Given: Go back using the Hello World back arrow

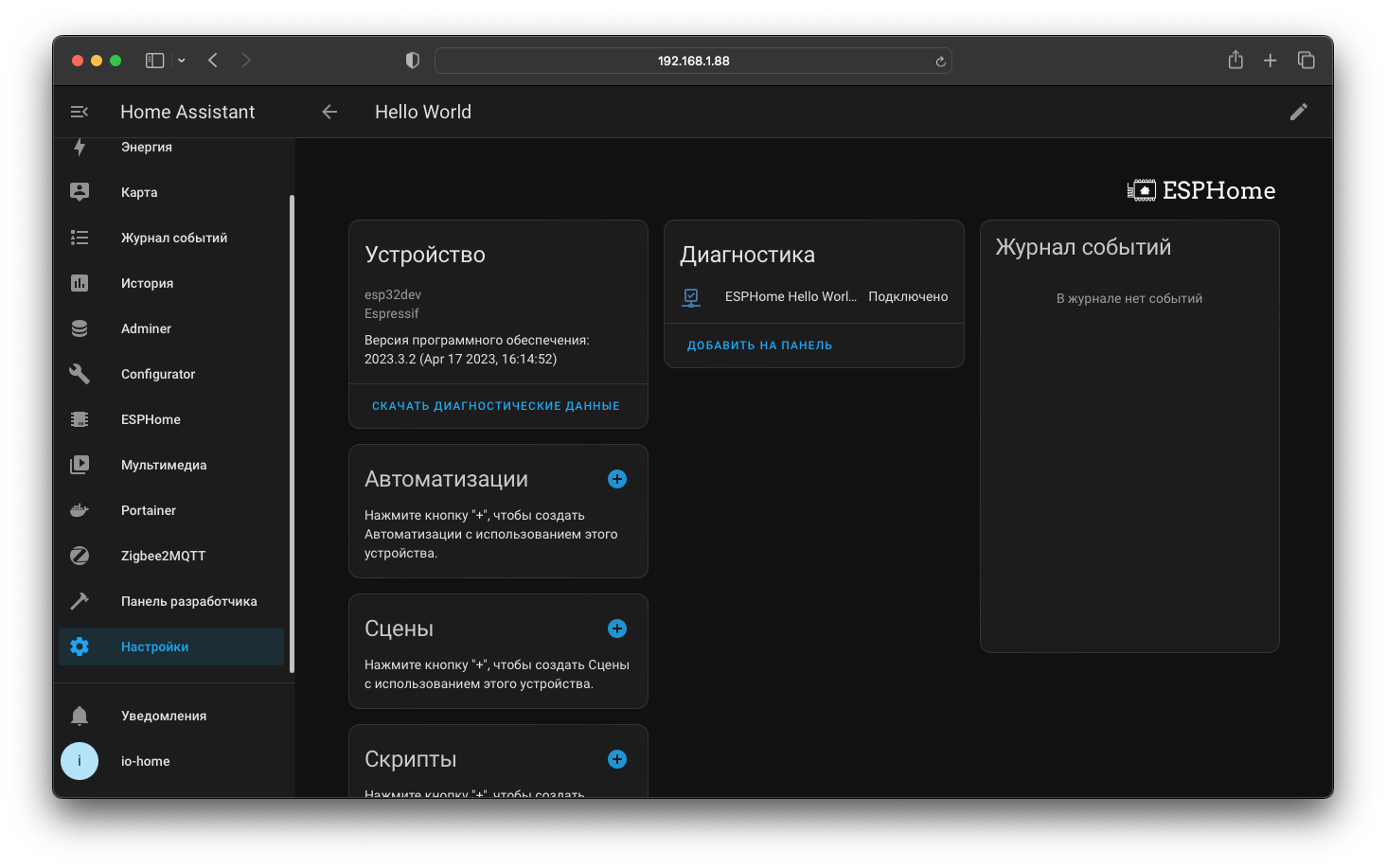Looking at the screenshot, I should 329,112.
